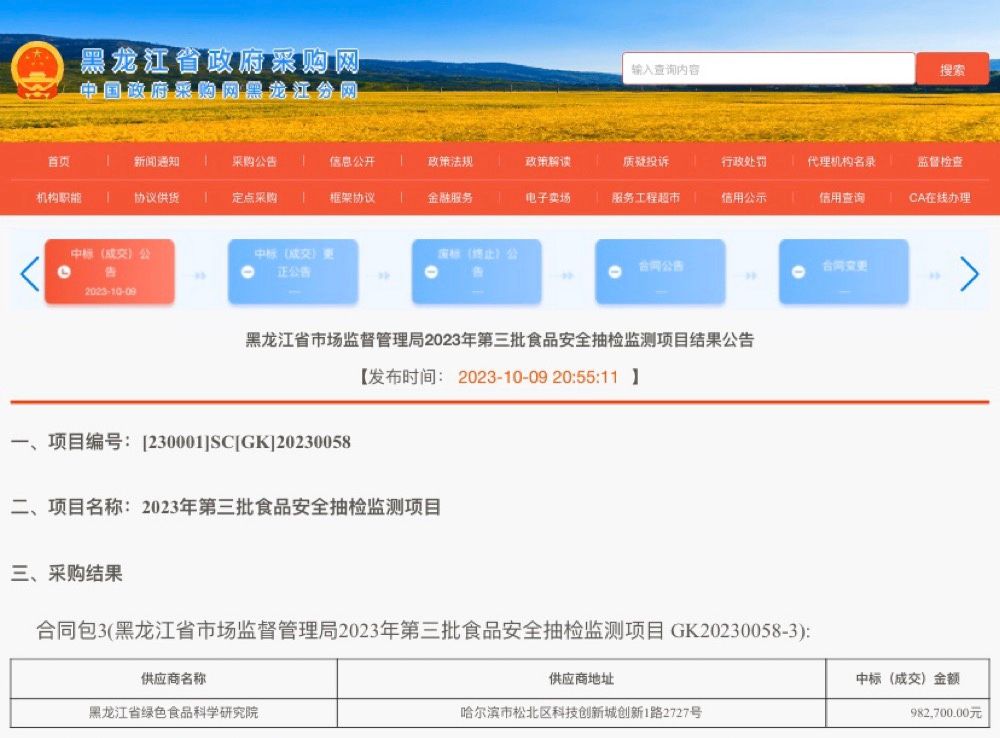Image resolution: width=1000 pixels, height=738 pixels.
Task: Click minus icon on 中标（成交）更正公告 card
Action: 247,272
